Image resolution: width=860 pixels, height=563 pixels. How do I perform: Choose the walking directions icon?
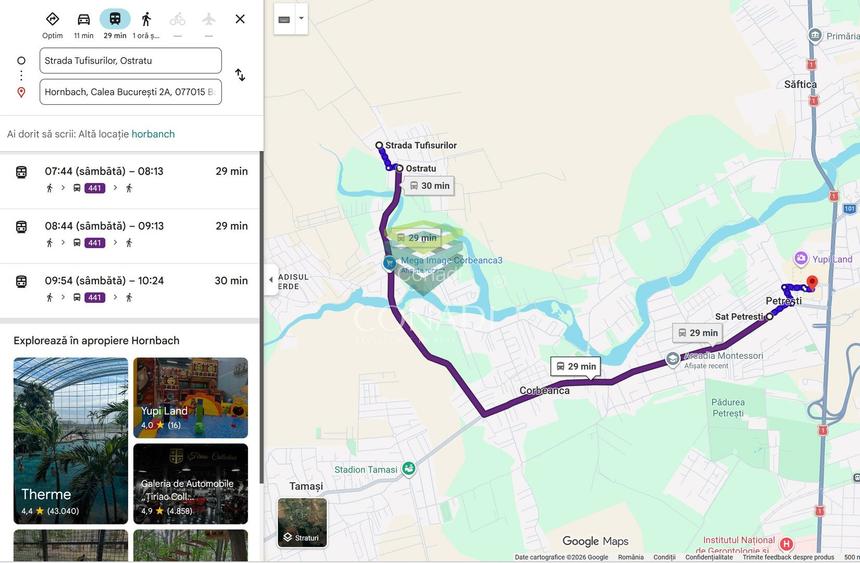coord(146,20)
